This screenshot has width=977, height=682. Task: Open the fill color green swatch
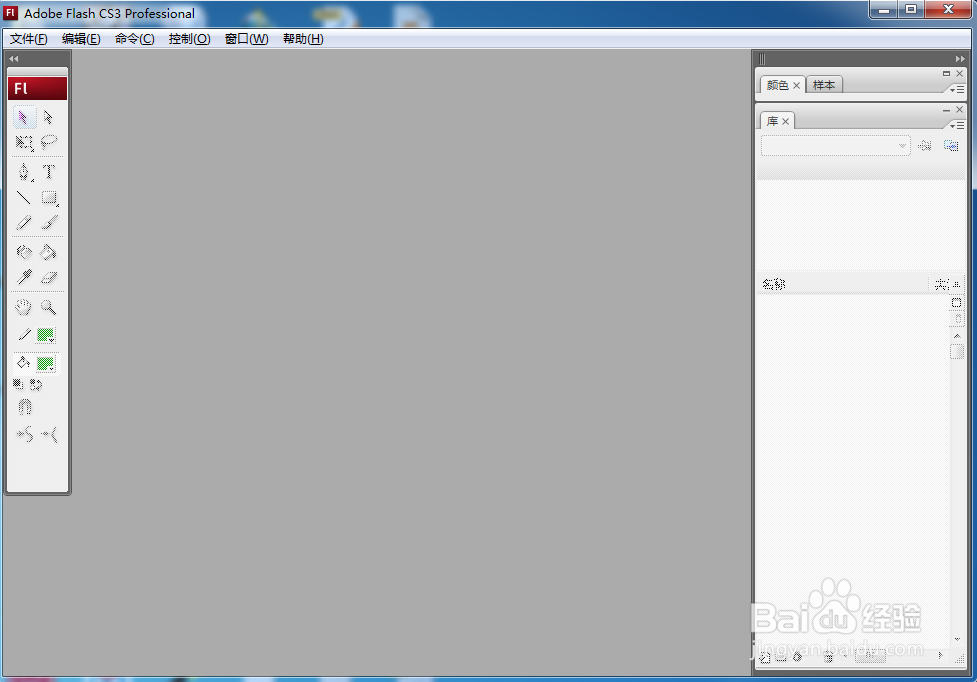click(x=45, y=363)
